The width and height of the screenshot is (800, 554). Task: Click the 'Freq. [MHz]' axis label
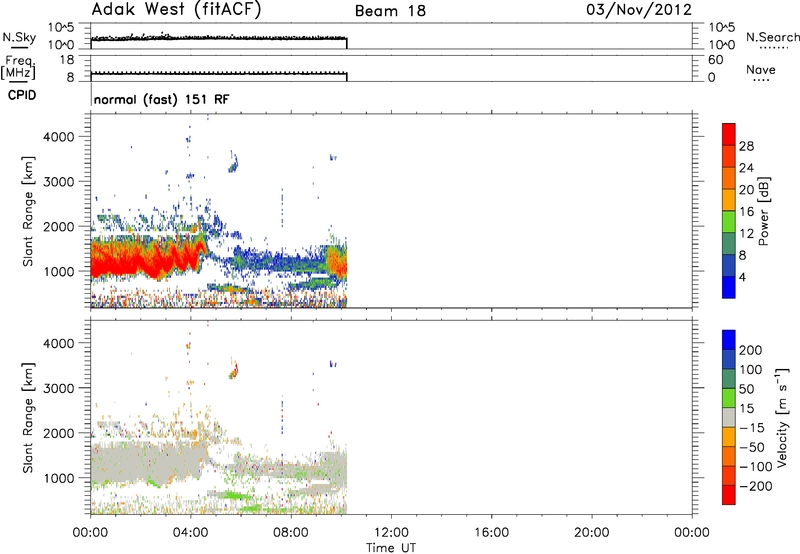19,67
